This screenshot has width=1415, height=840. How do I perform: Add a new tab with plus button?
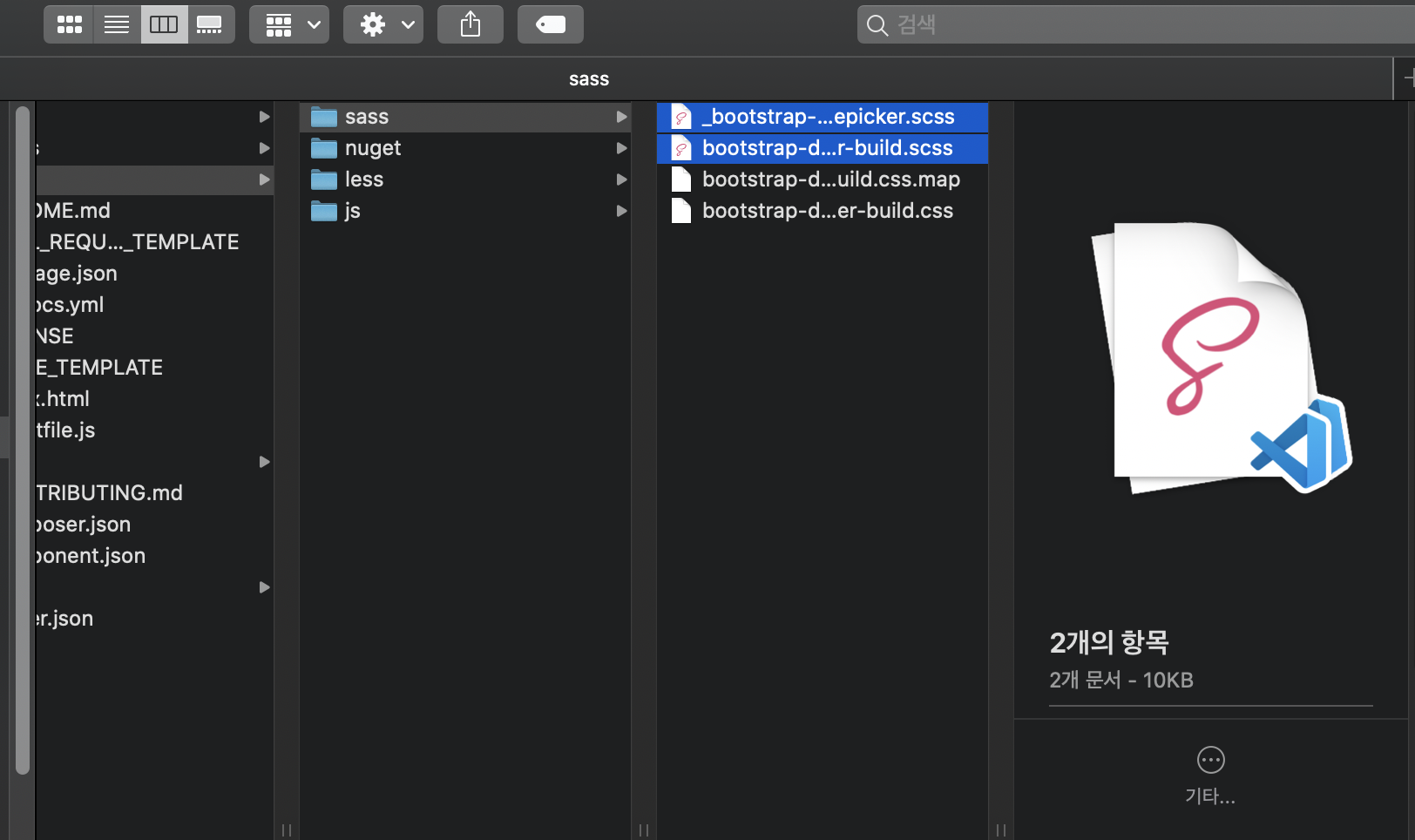[1407, 79]
